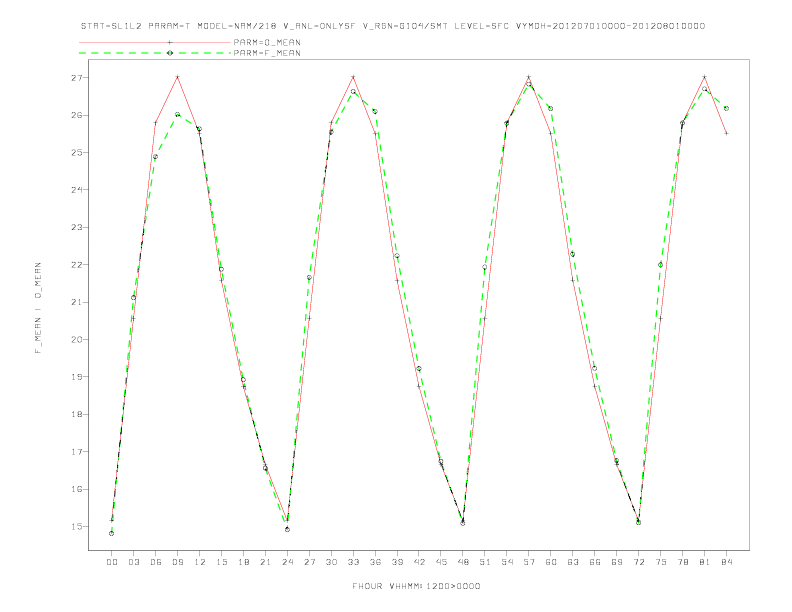Click x-axis forecast hour label 57

(529, 562)
